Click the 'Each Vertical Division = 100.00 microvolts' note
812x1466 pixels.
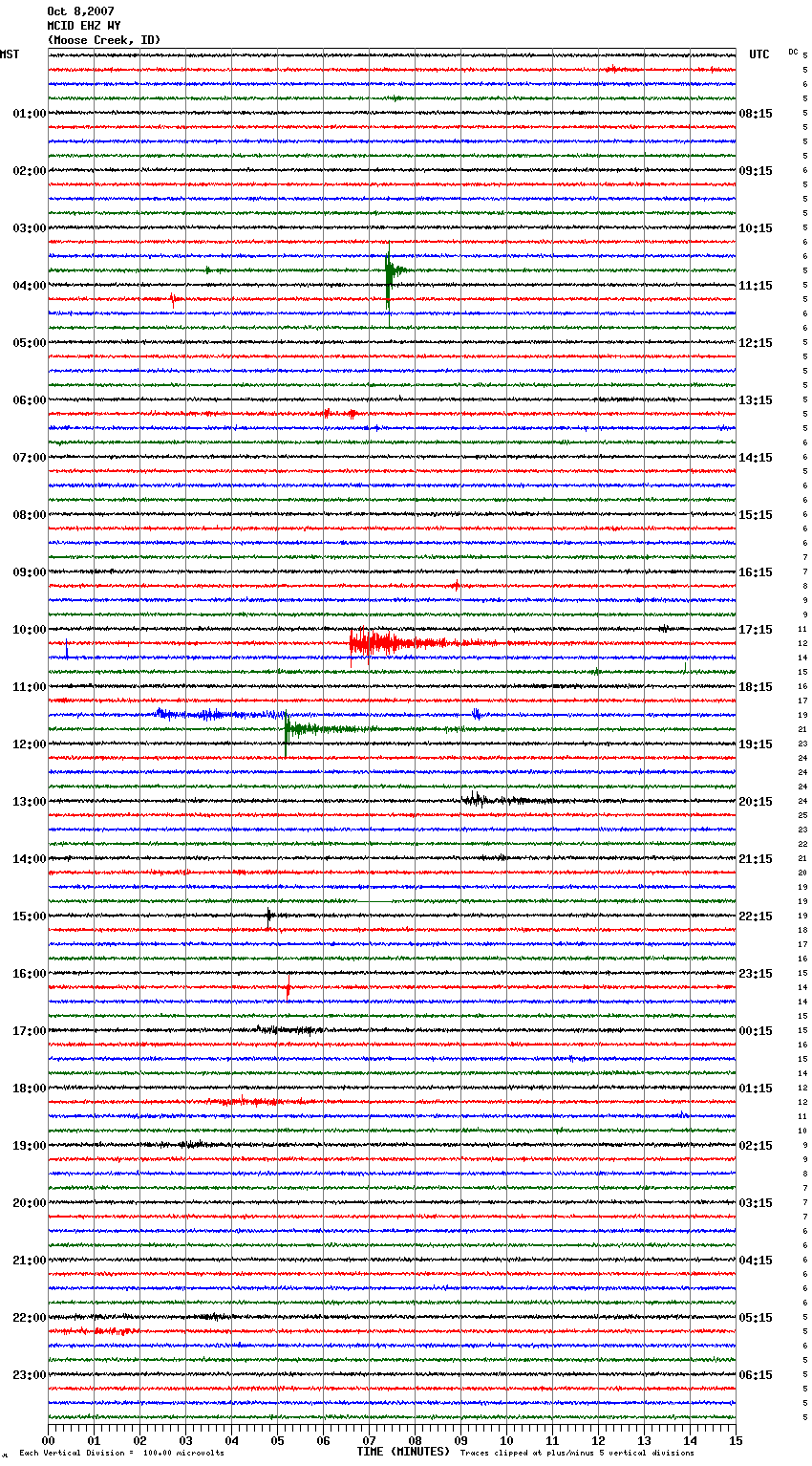point(121,1453)
